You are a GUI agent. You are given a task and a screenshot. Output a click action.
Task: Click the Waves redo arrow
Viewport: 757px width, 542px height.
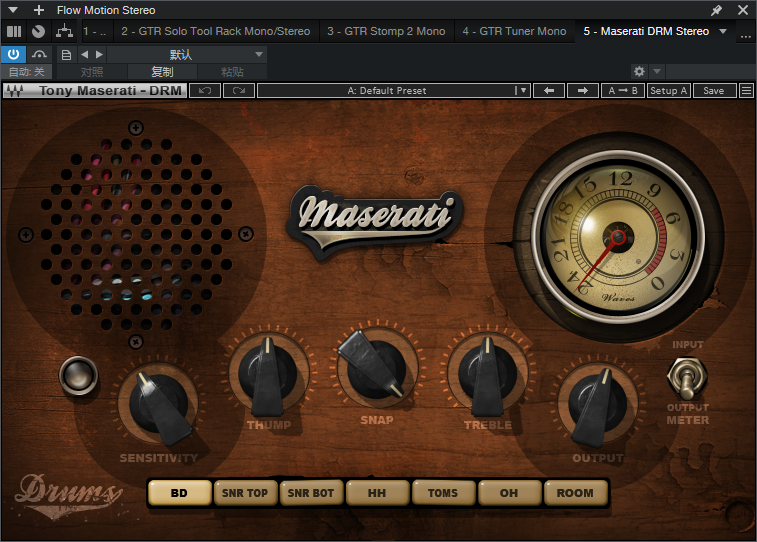(239, 91)
